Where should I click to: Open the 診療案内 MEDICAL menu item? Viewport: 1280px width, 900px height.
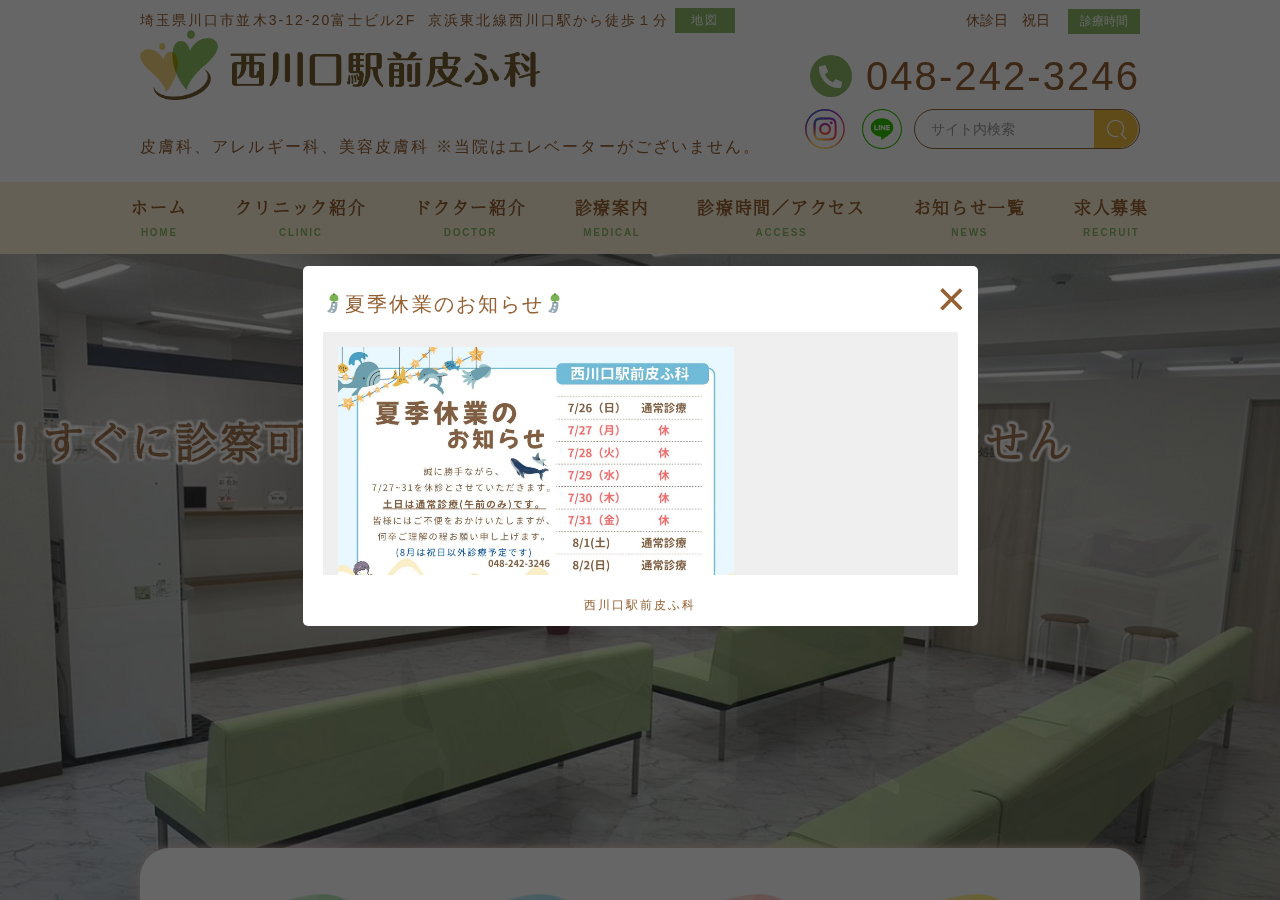coord(612,217)
